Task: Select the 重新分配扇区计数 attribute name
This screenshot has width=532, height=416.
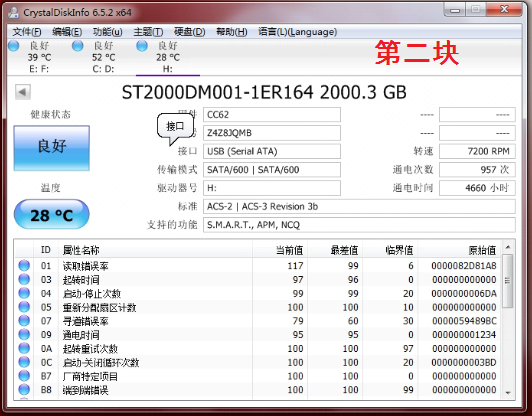Action: tap(99, 307)
